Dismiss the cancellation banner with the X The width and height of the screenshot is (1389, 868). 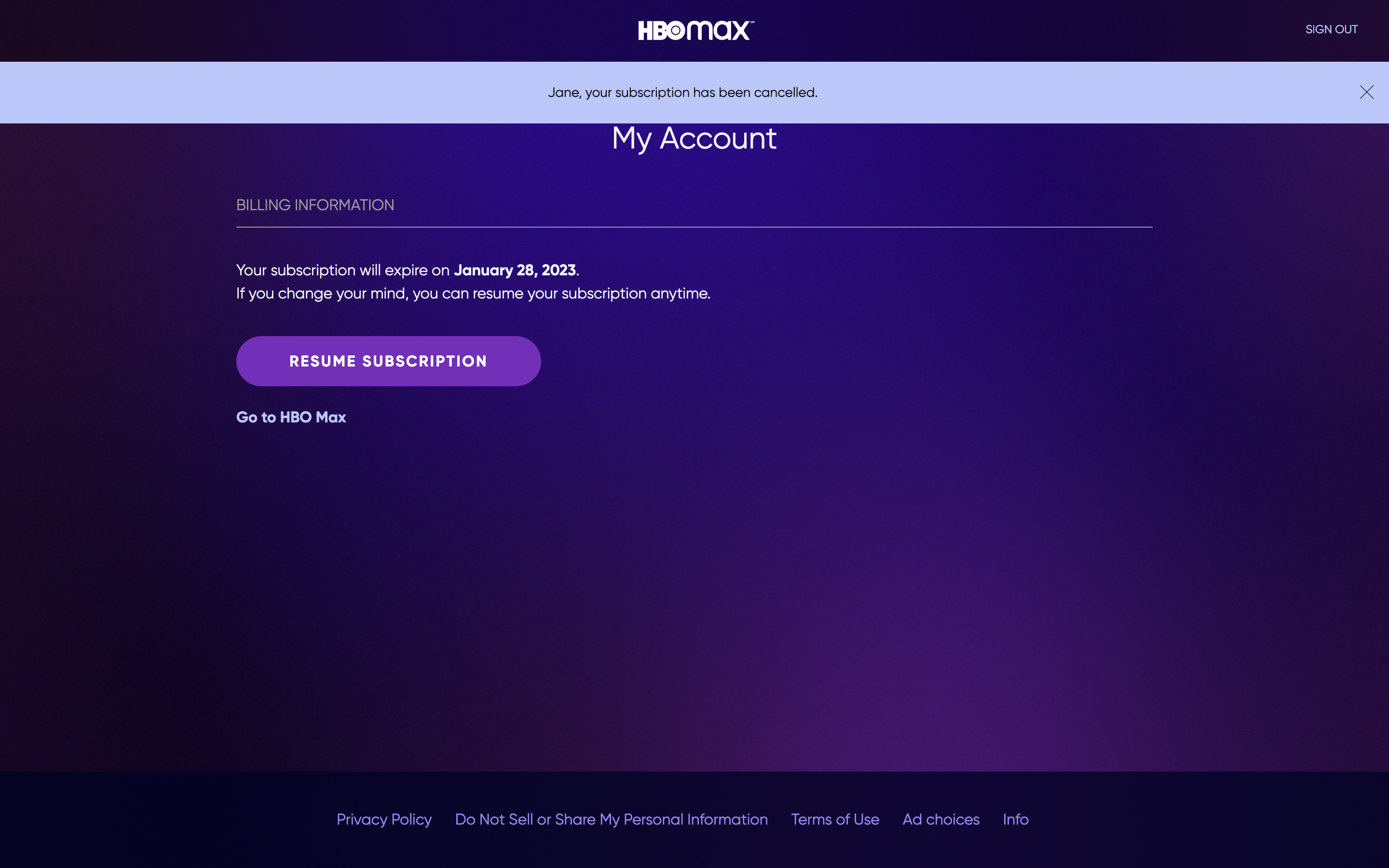[x=1367, y=93]
